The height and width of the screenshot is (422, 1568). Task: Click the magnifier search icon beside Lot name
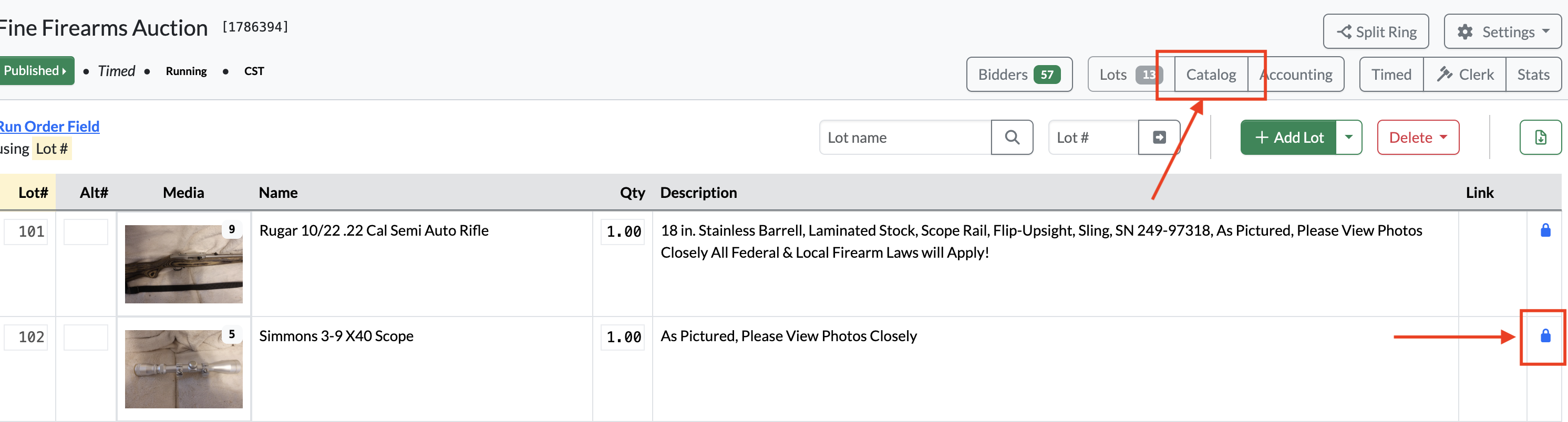tap(1012, 138)
